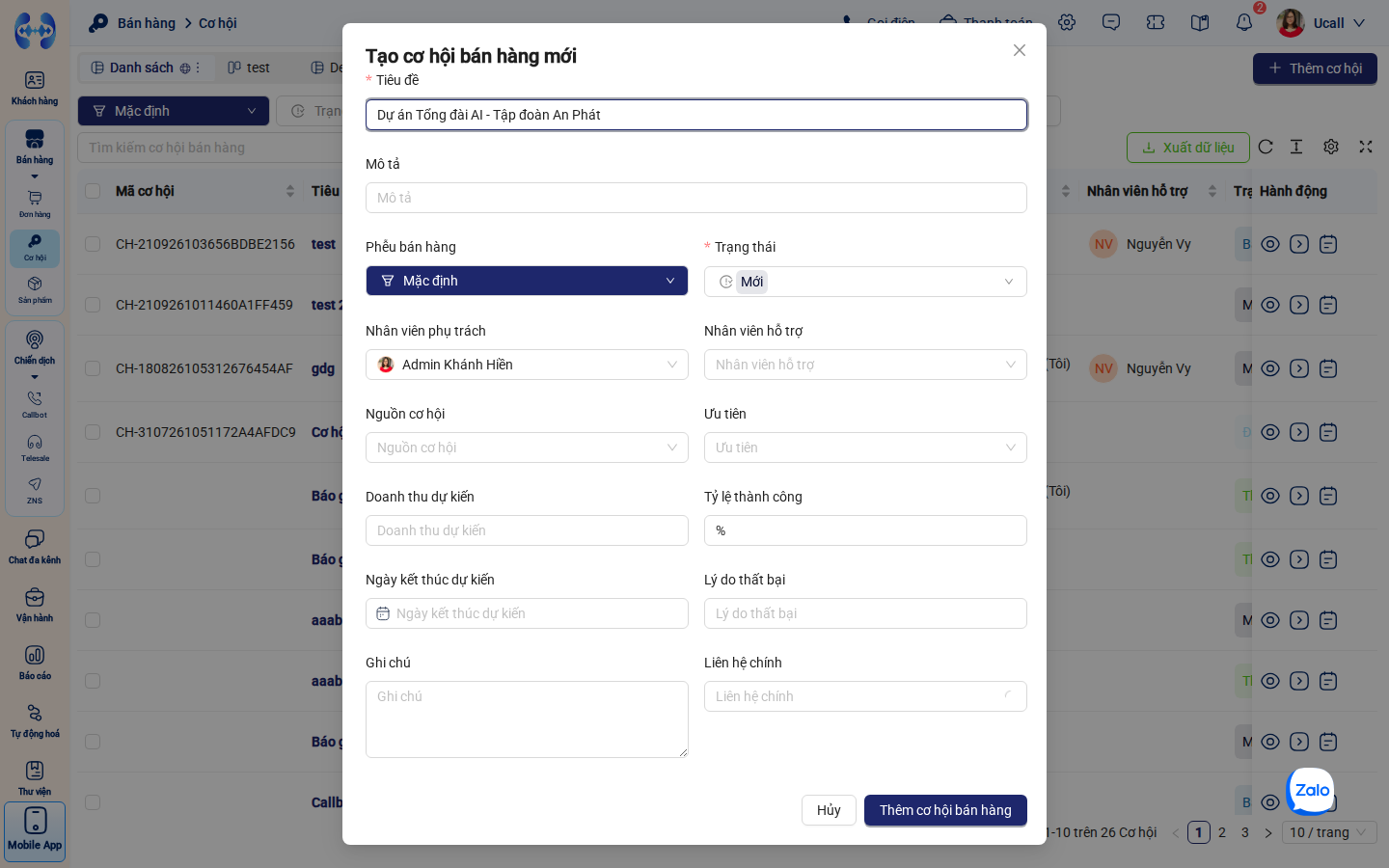1389x868 pixels.
Task: Open Callbot sidebar item
Action: click(35, 404)
